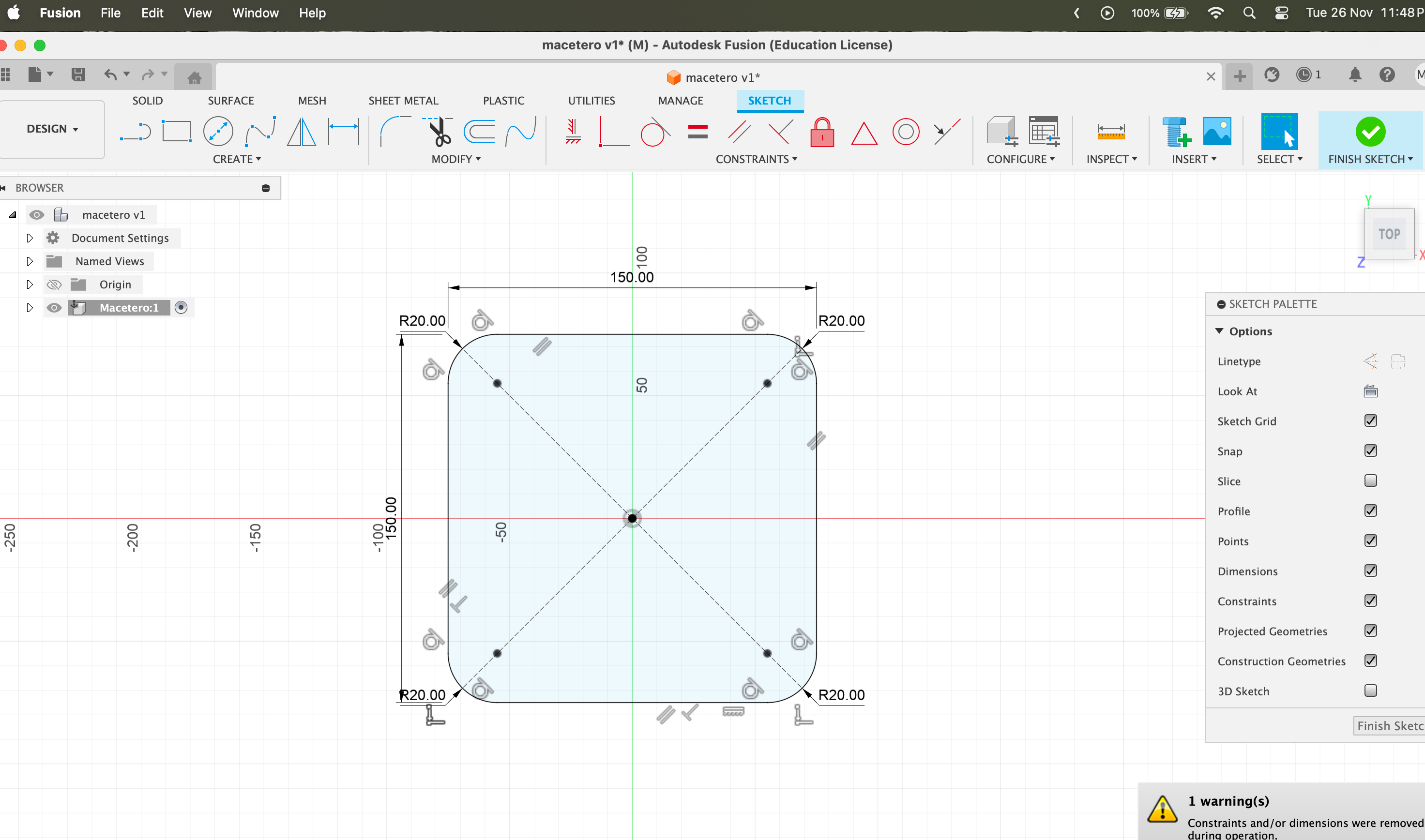Apply the Parallel constraint

[x=740, y=131]
